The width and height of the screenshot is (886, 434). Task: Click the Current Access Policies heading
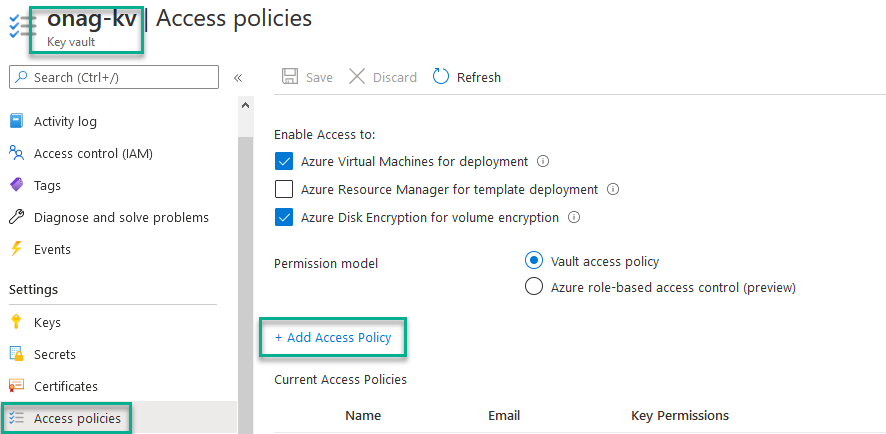[x=340, y=379]
